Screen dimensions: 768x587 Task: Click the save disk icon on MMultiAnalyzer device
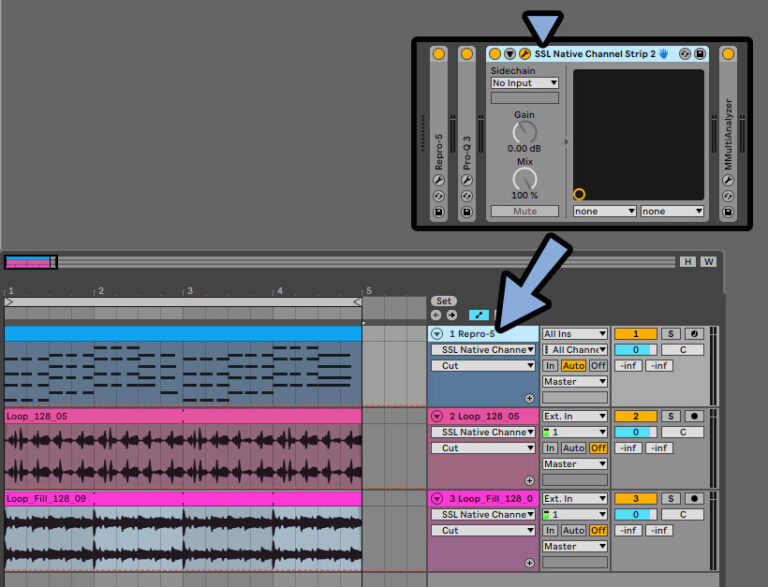click(x=728, y=212)
